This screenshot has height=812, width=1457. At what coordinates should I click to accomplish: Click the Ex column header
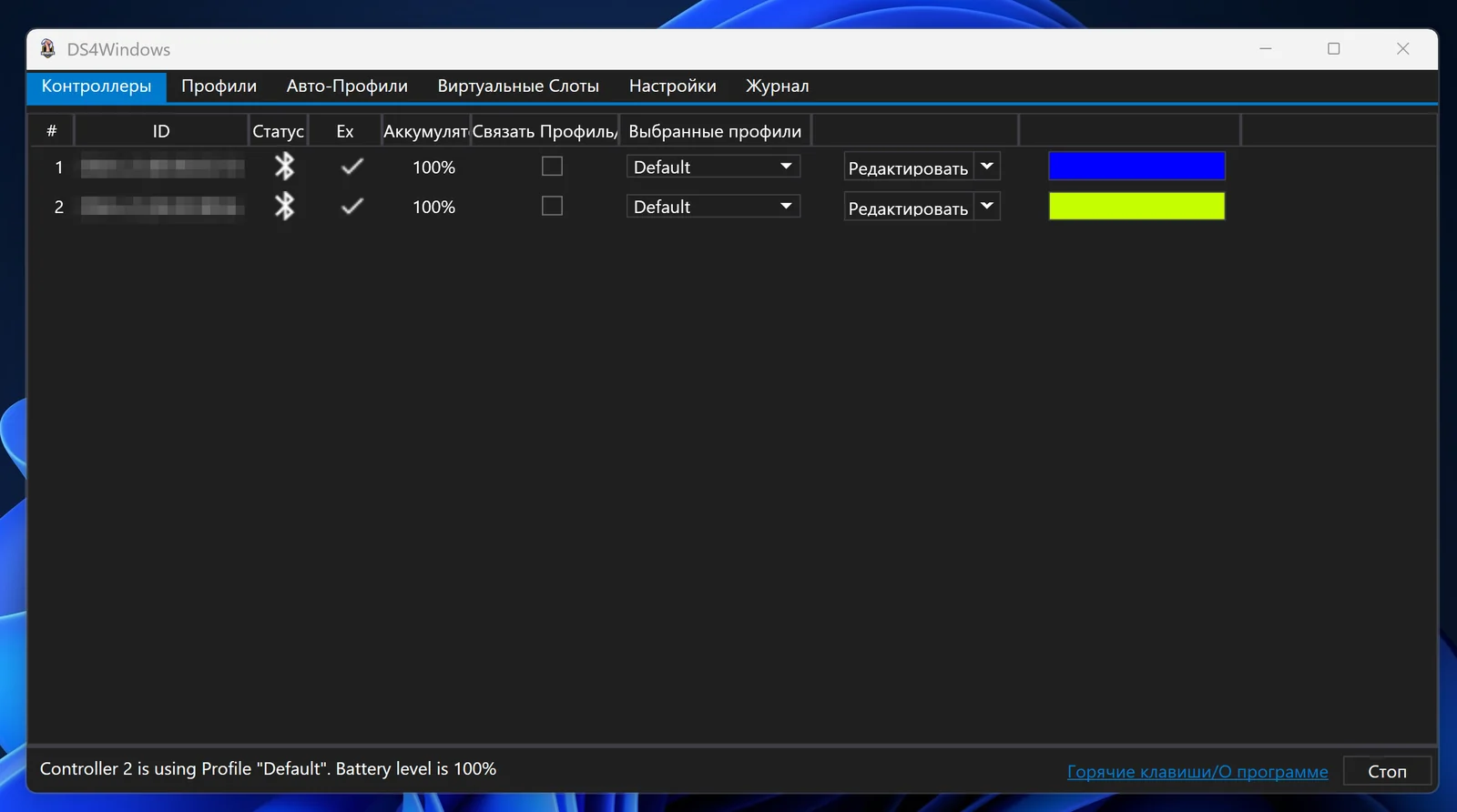pos(345,131)
